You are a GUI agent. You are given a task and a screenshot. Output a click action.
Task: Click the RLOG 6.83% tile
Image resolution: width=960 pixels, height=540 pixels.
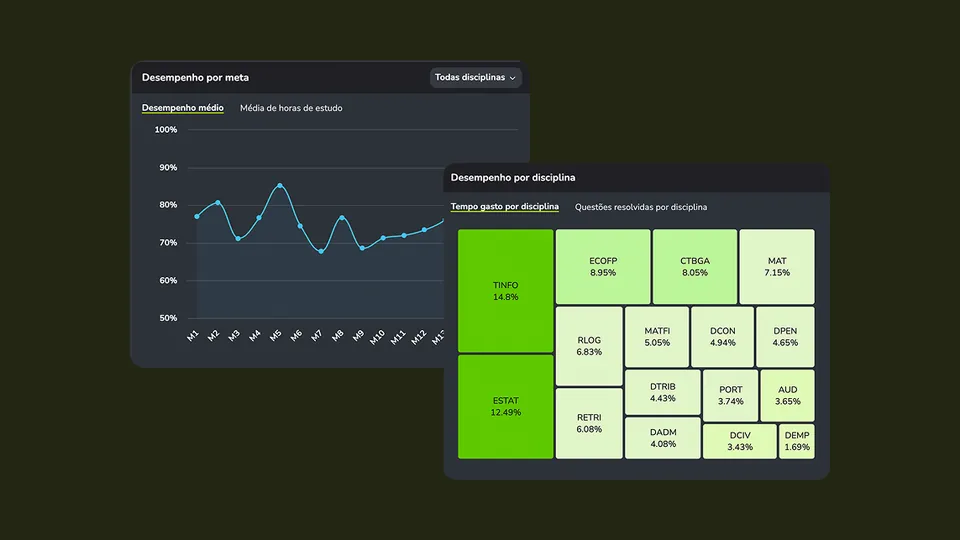tap(589, 346)
